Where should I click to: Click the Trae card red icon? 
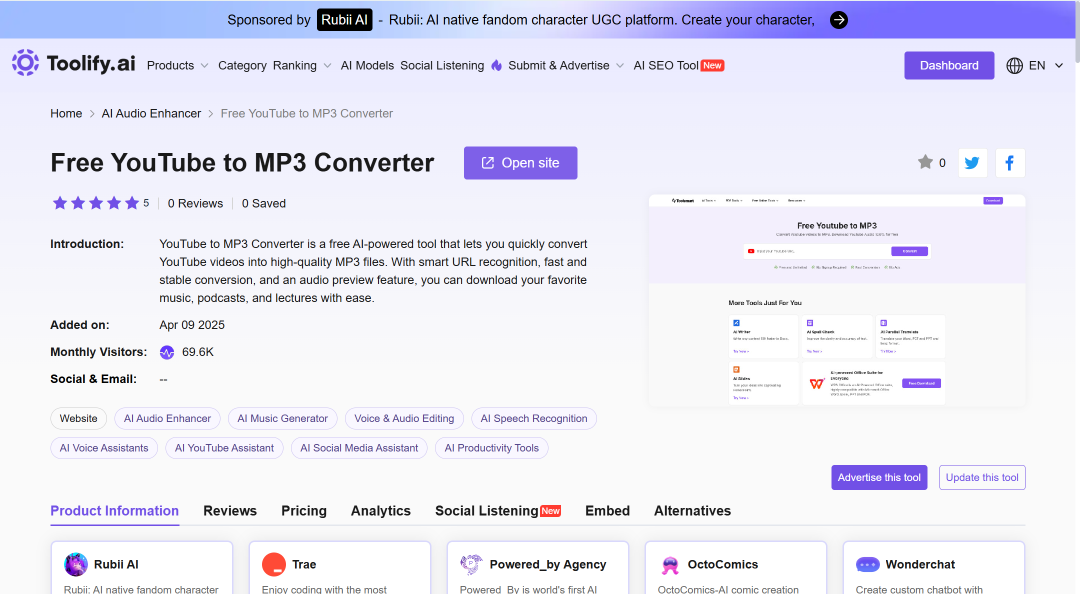(x=273, y=564)
